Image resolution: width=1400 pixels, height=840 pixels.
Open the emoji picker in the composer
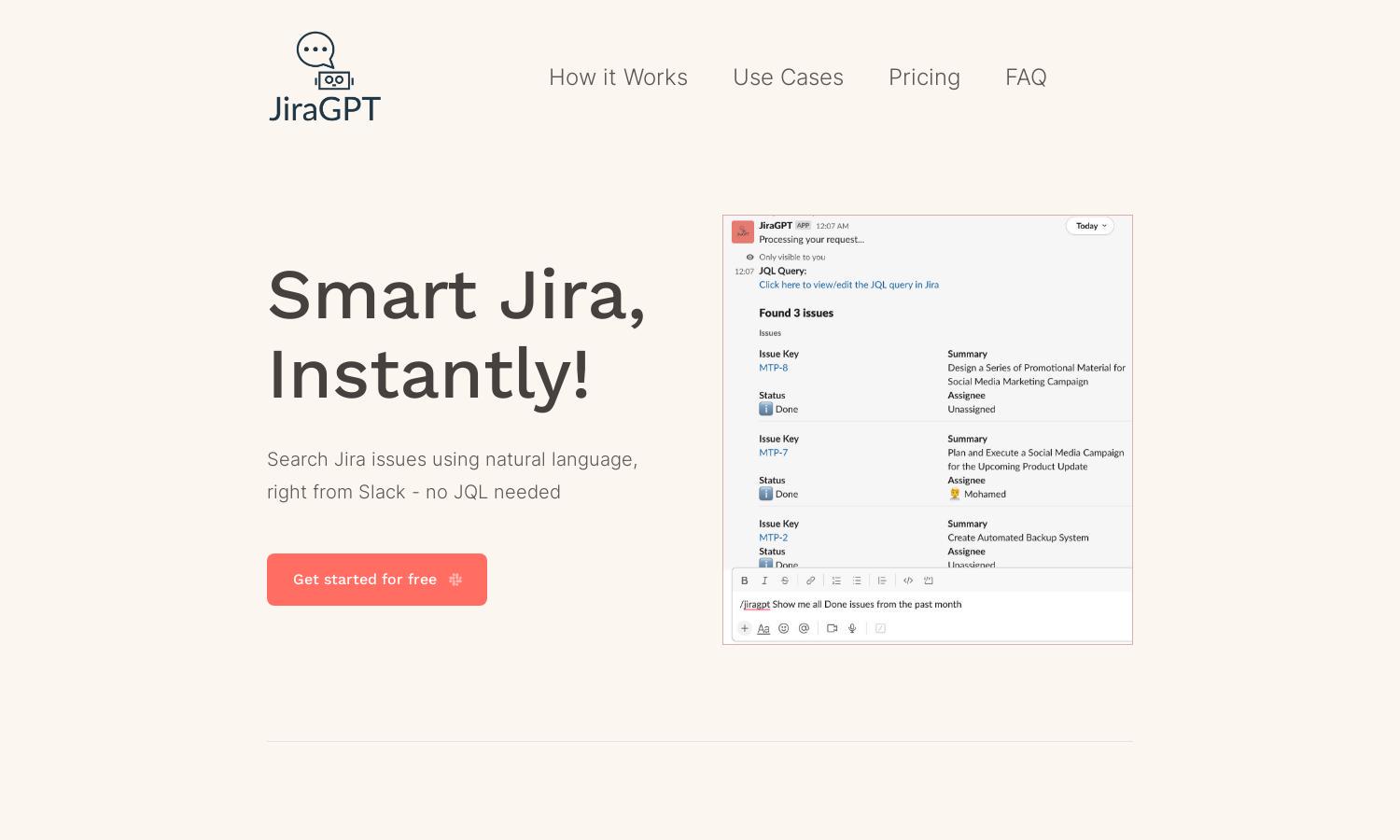(784, 628)
